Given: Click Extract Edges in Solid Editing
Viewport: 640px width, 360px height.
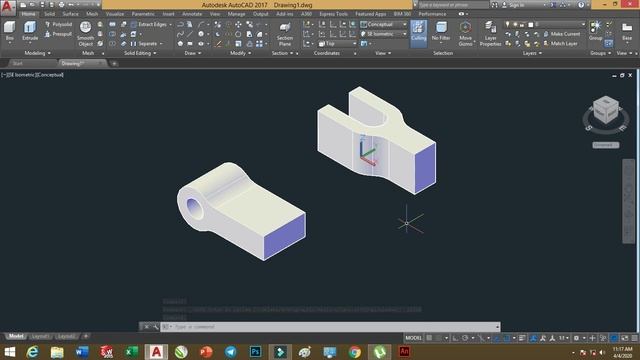Looking at the screenshot, I should click(x=149, y=24).
